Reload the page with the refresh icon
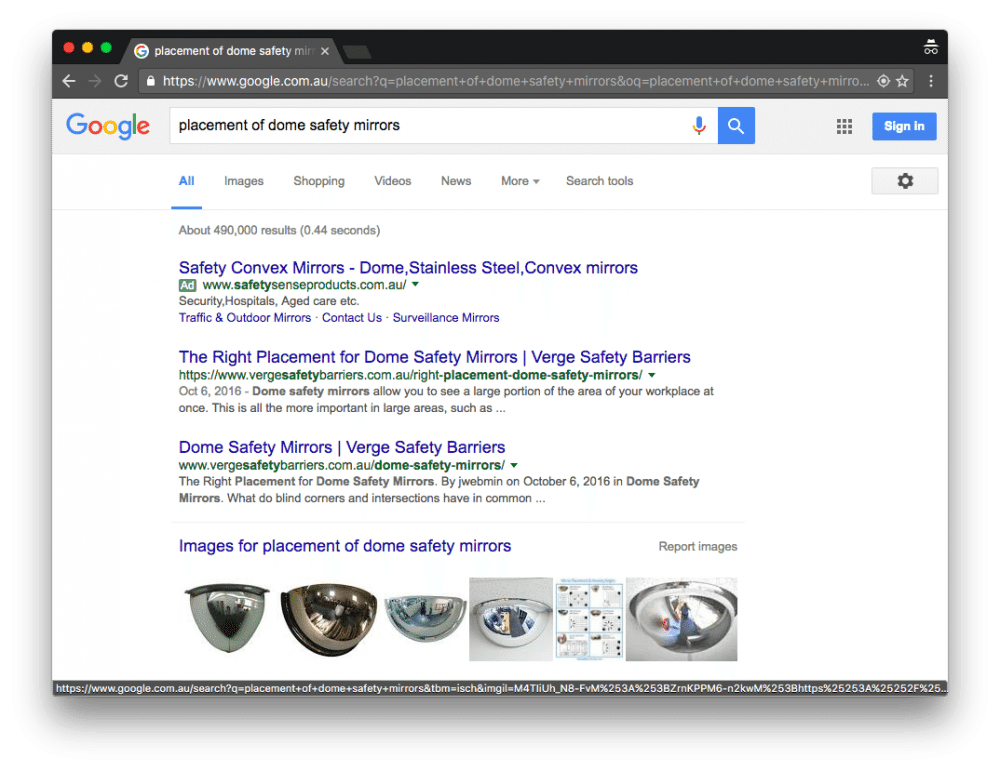The image size is (1000, 771). pyautogui.click(x=121, y=81)
